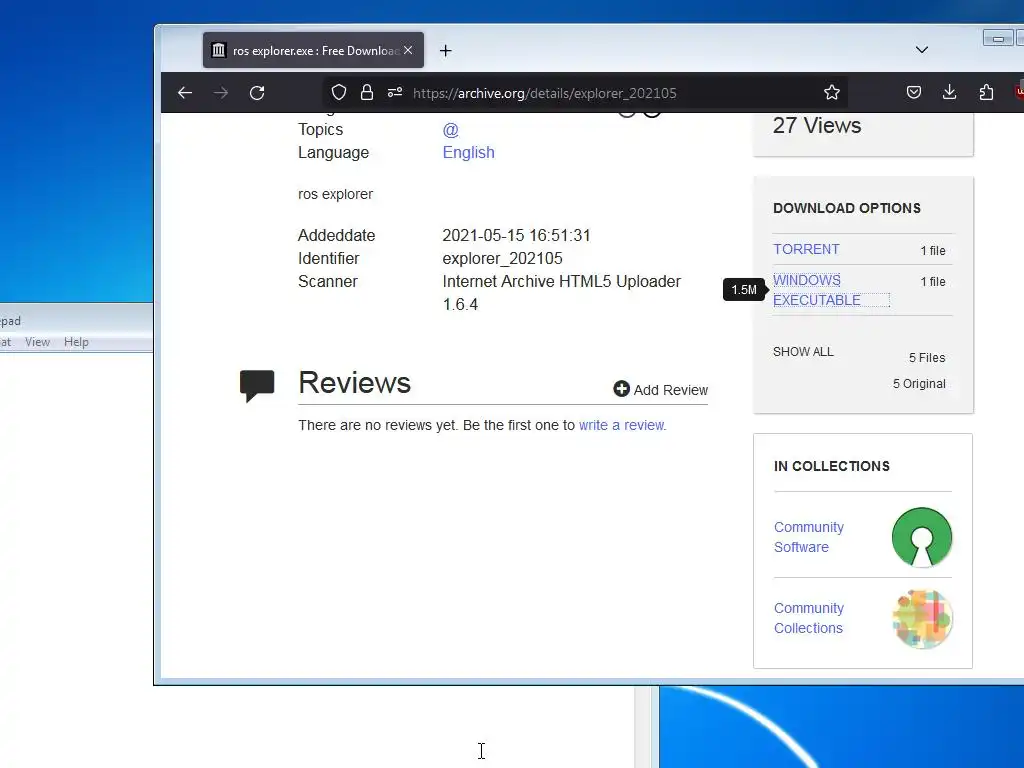Click the forward navigation arrow
Image resolution: width=1024 pixels, height=768 pixels.
tap(221, 93)
